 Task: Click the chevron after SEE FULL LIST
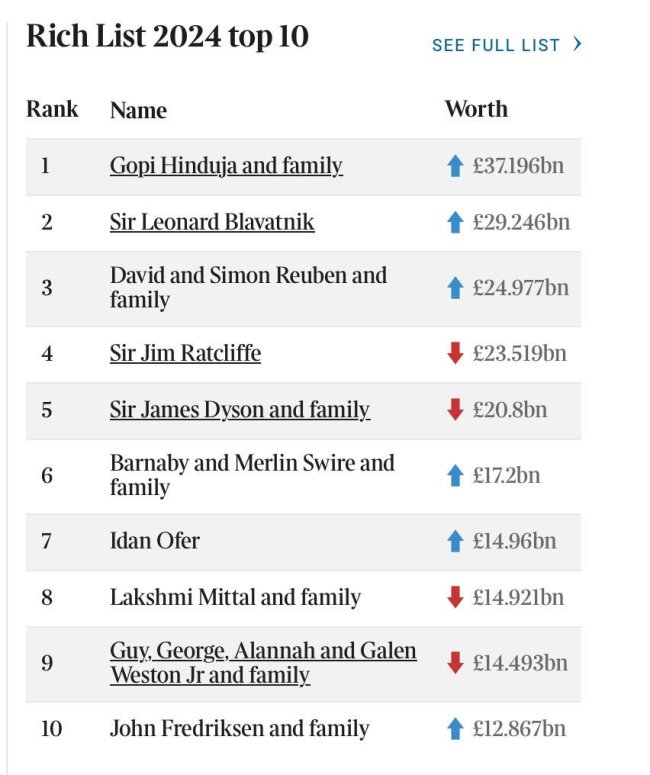click(x=577, y=44)
